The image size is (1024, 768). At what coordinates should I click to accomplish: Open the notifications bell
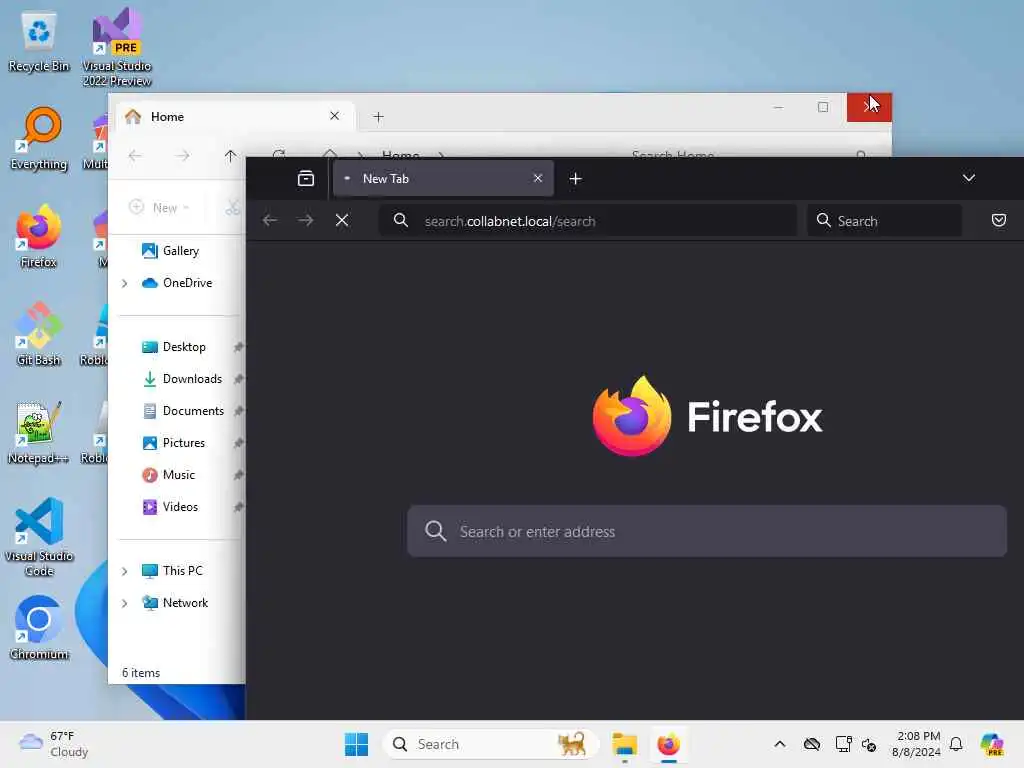956,744
